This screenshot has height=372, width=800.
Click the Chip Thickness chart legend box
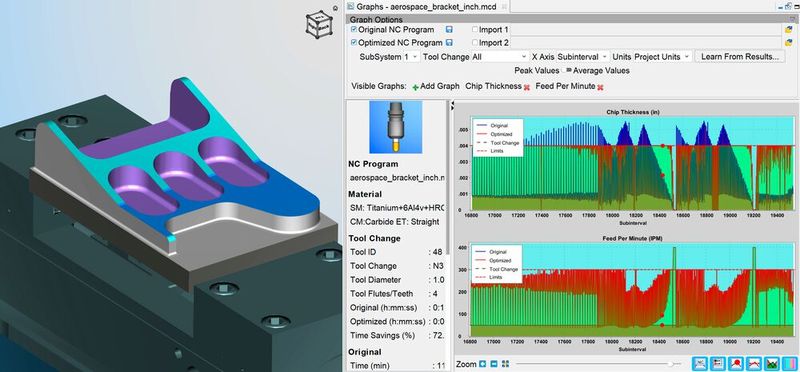(x=497, y=138)
